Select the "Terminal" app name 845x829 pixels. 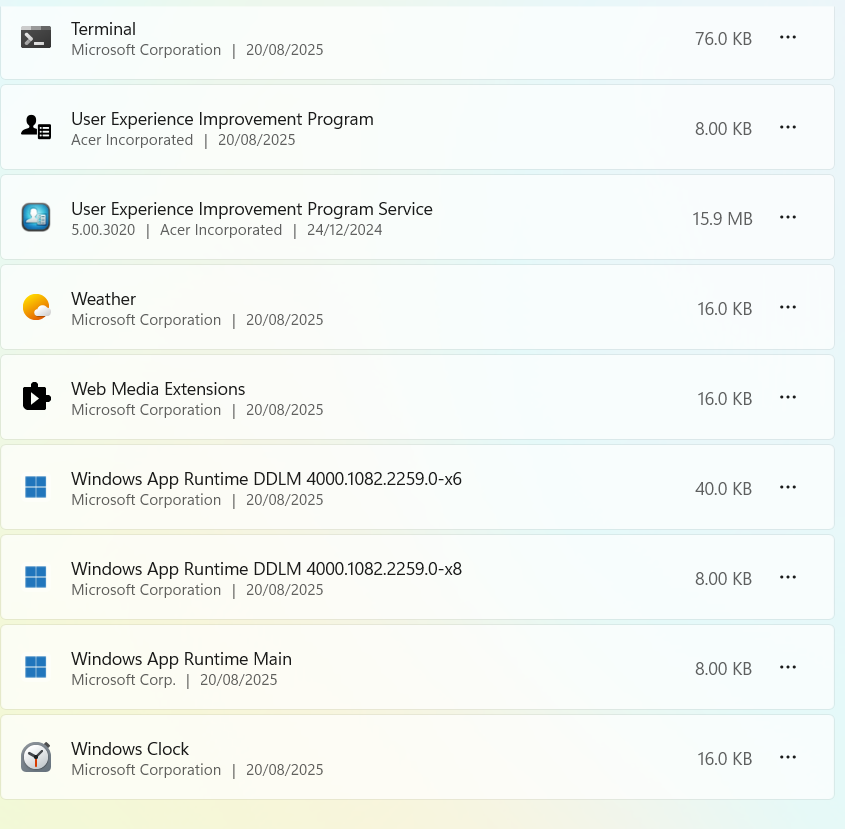(103, 29)
